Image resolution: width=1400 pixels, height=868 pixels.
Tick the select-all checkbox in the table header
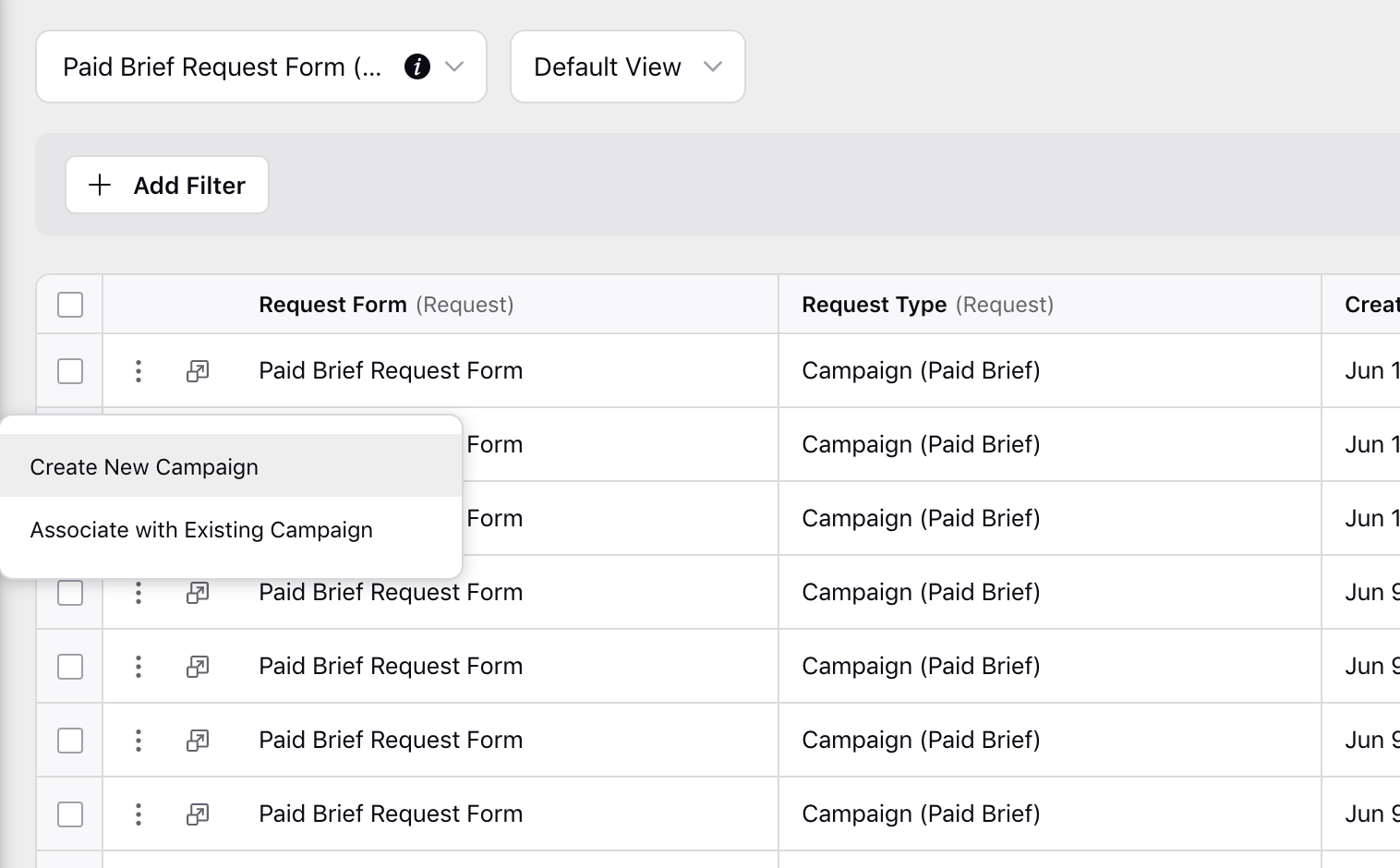pyautogui.click(x=70, y=305)
